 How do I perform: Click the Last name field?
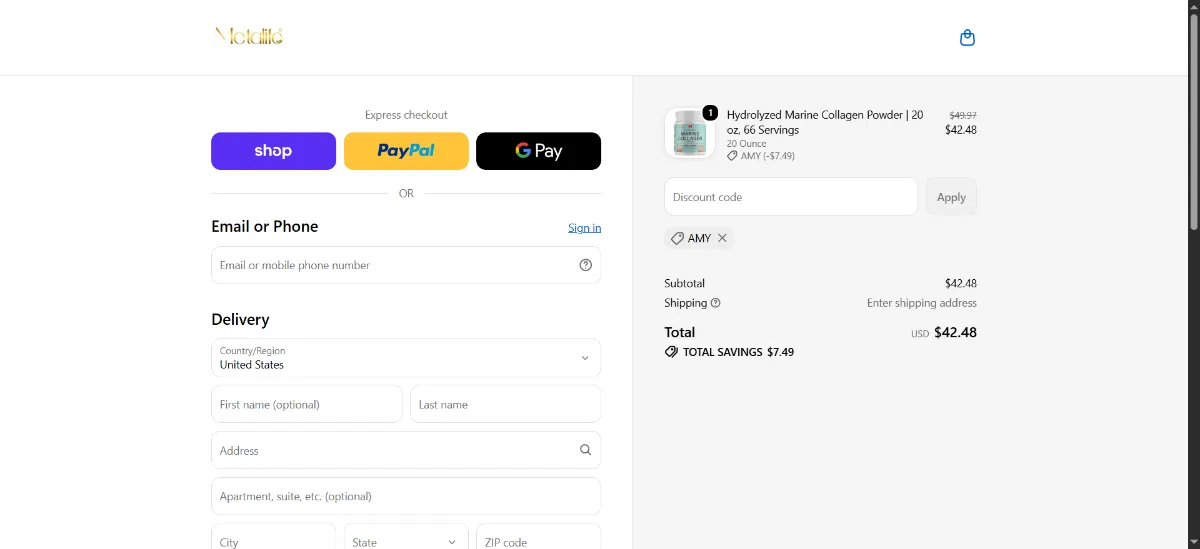click(x=505, y=404)
